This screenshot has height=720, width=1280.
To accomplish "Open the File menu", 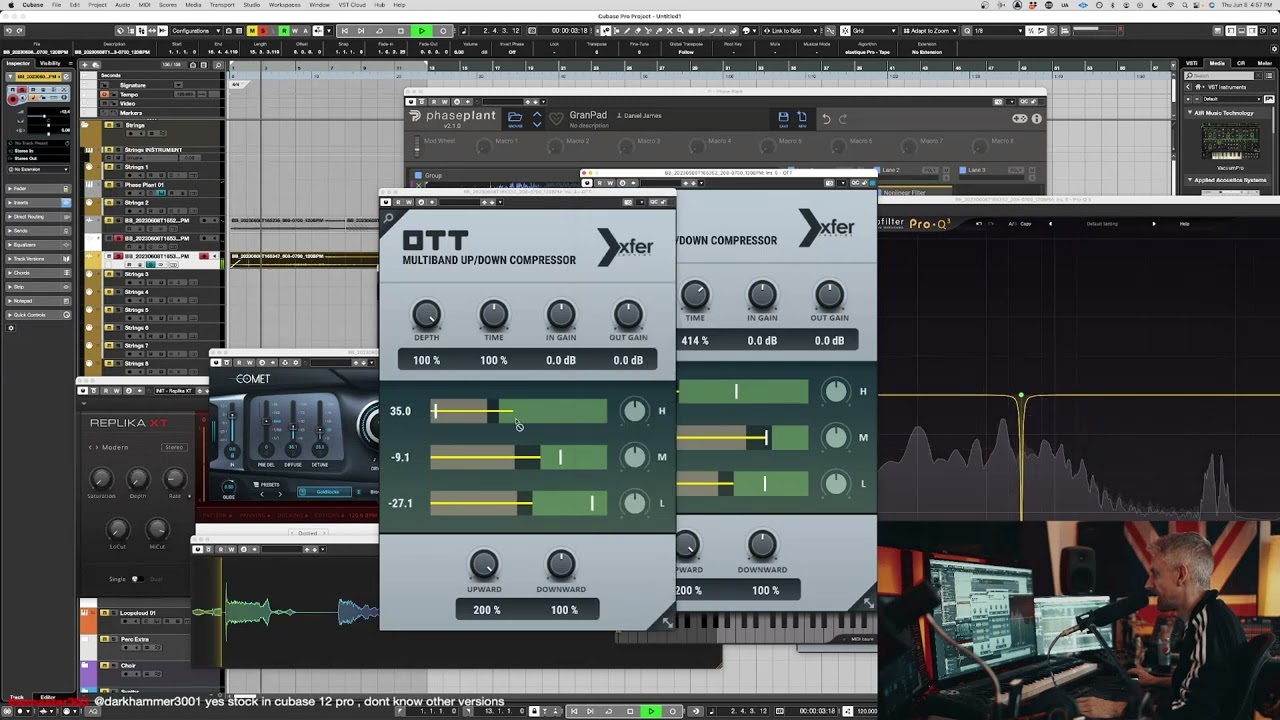I will click(56, 5).
